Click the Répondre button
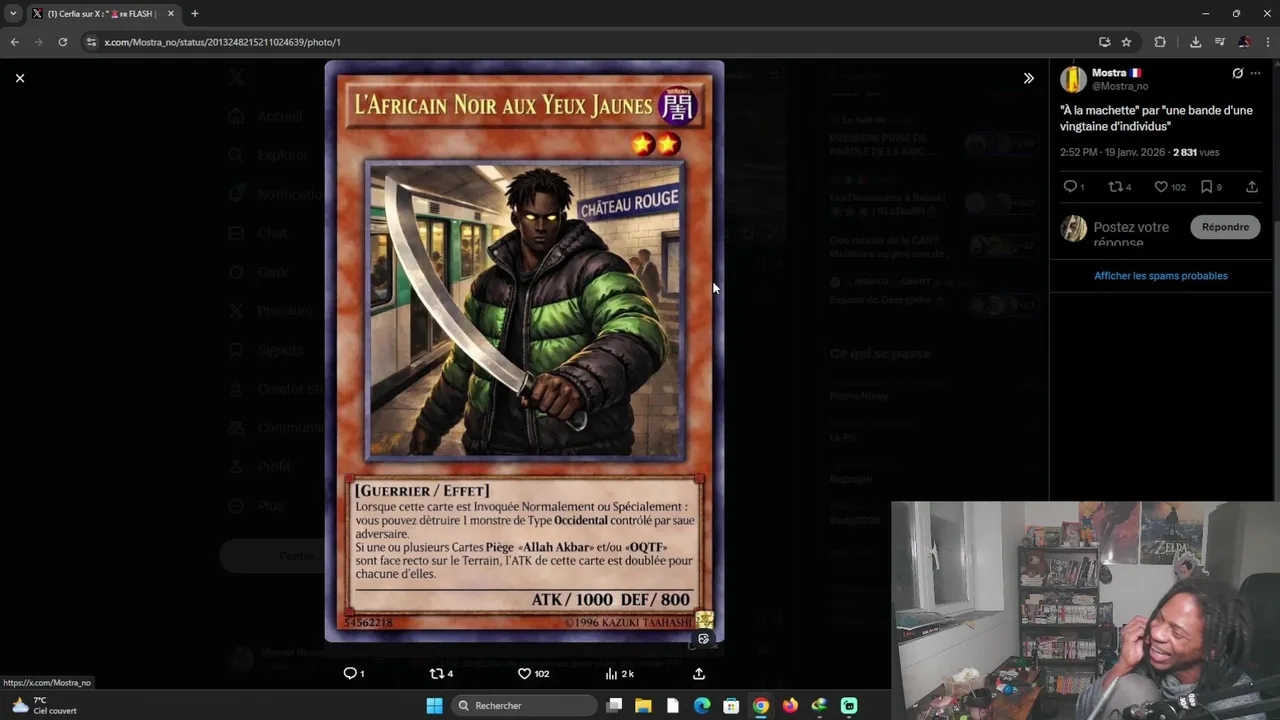Image resolution: width=1280 pixels, height=720 pixels. point(1225,227)
